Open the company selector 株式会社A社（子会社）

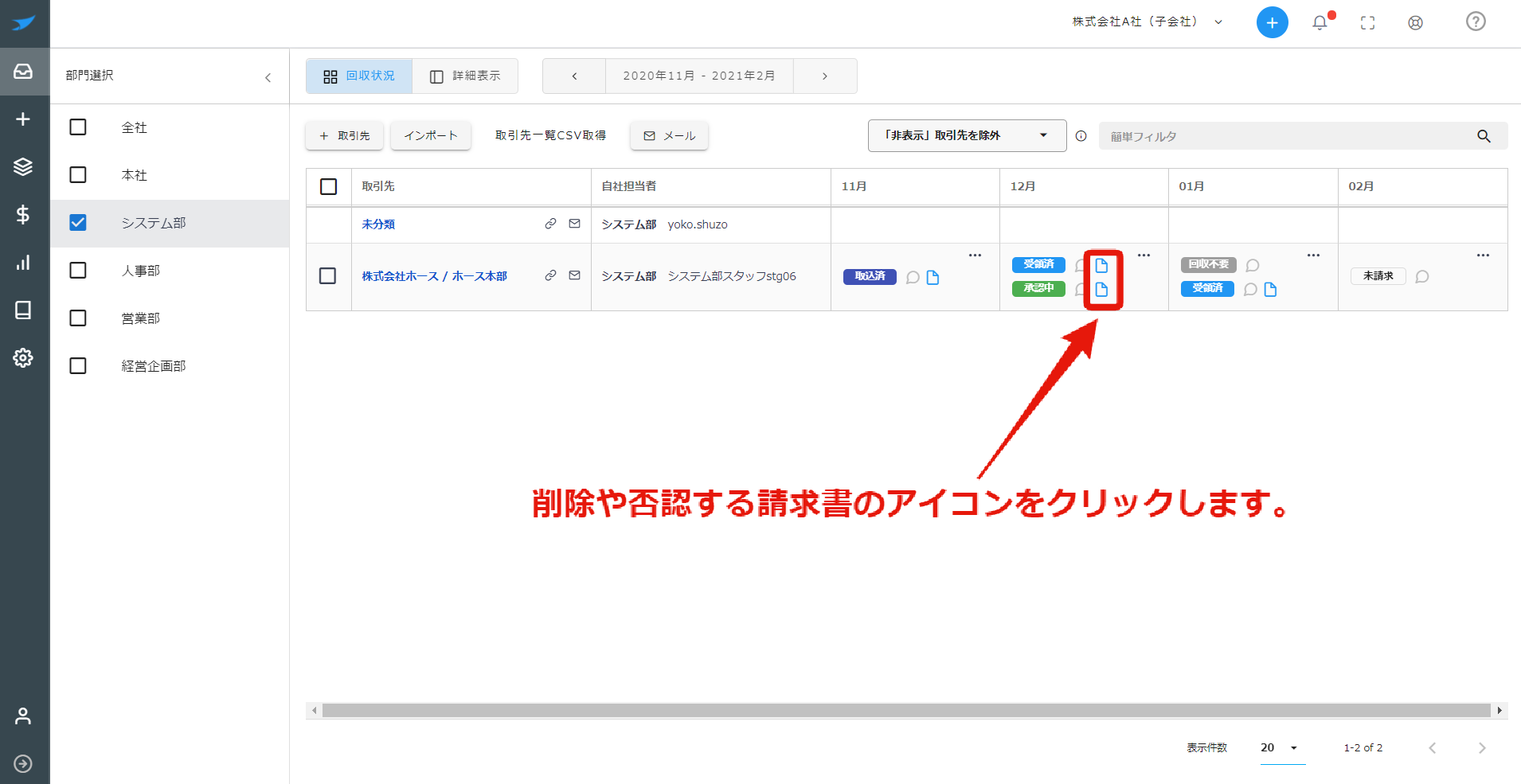click(1147, 21)
